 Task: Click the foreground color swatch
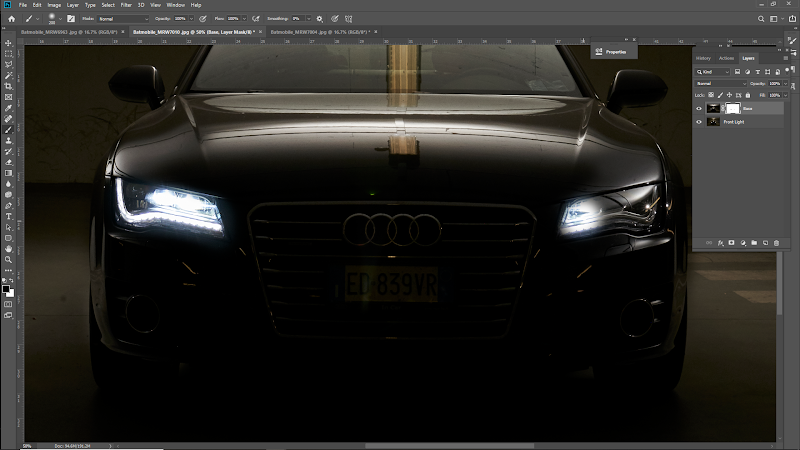pos(6,289)
